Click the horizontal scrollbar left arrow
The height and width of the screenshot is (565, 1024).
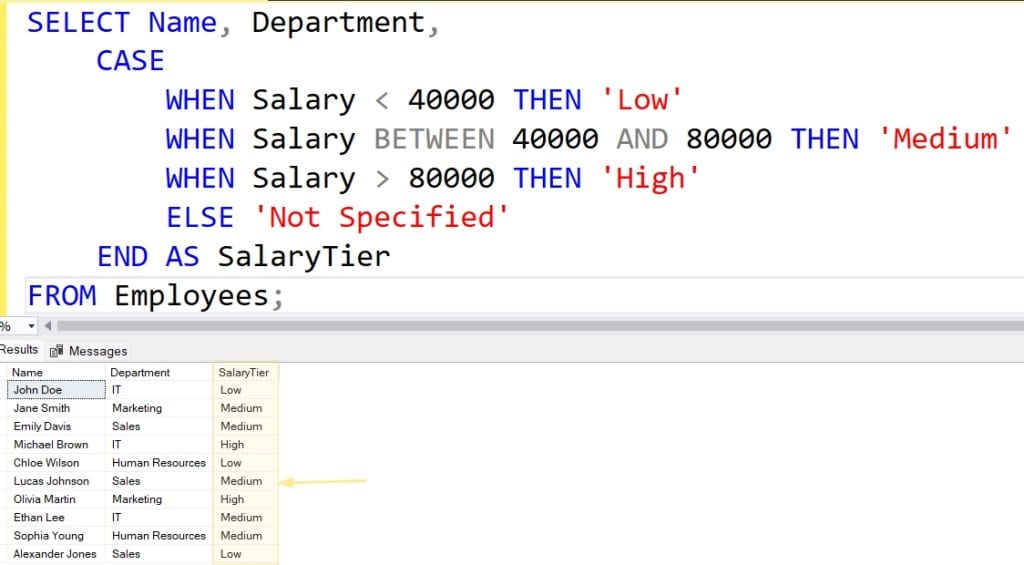point(48,325)
